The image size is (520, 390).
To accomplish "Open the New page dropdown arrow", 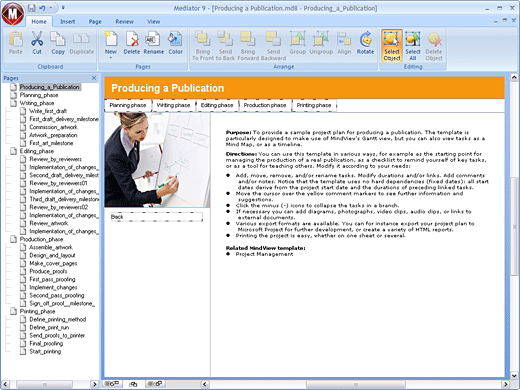I will pos(111,58).
